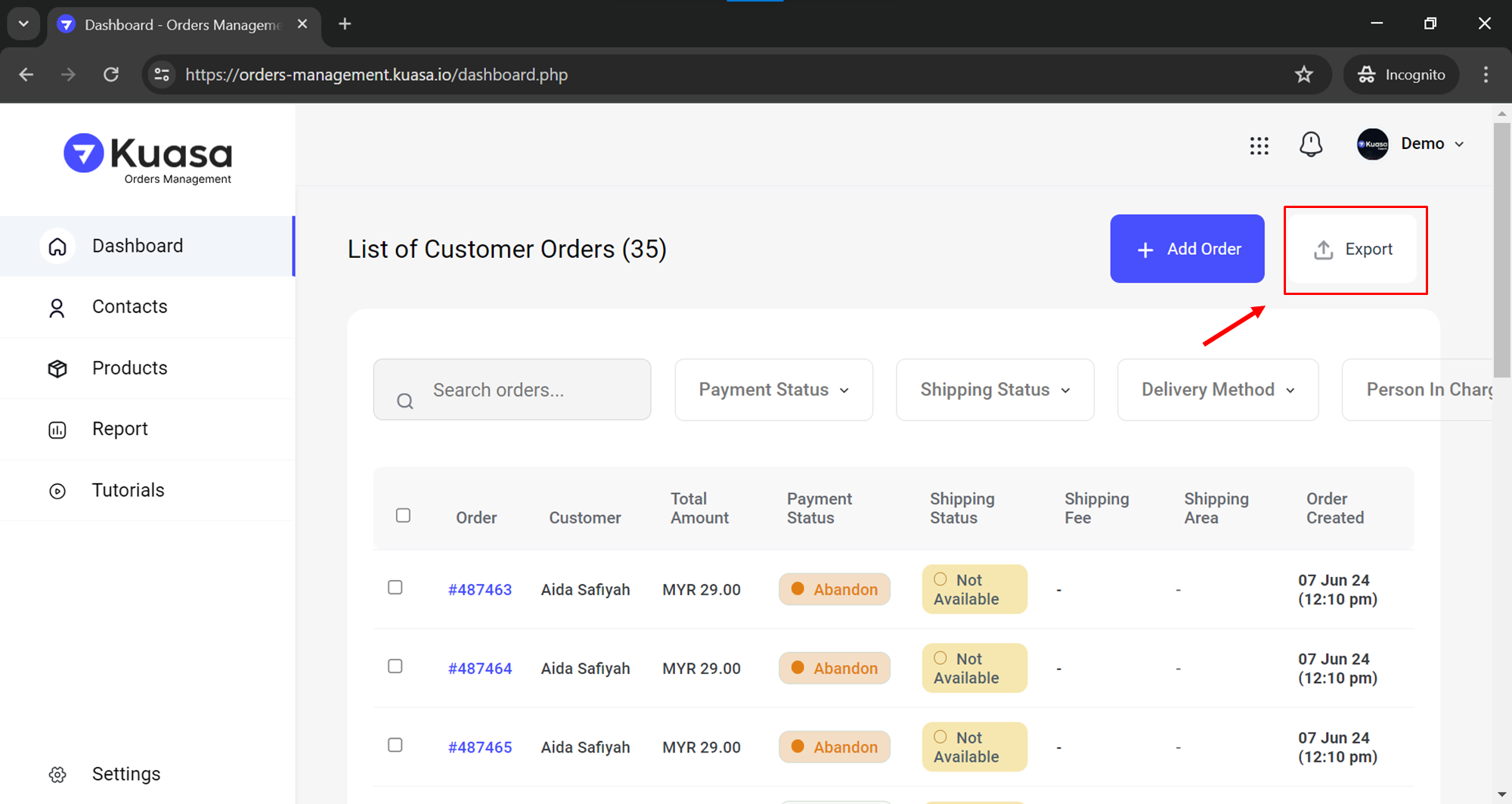Open the Shipping Status dropdown
Image resolution: width=1512 pixels, height=804 pixels.
point(995,390)
